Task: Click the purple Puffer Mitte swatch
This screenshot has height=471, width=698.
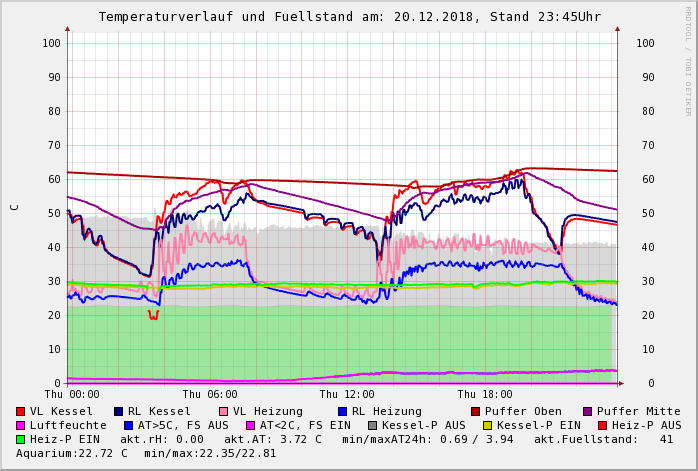Action: point(588,412)
